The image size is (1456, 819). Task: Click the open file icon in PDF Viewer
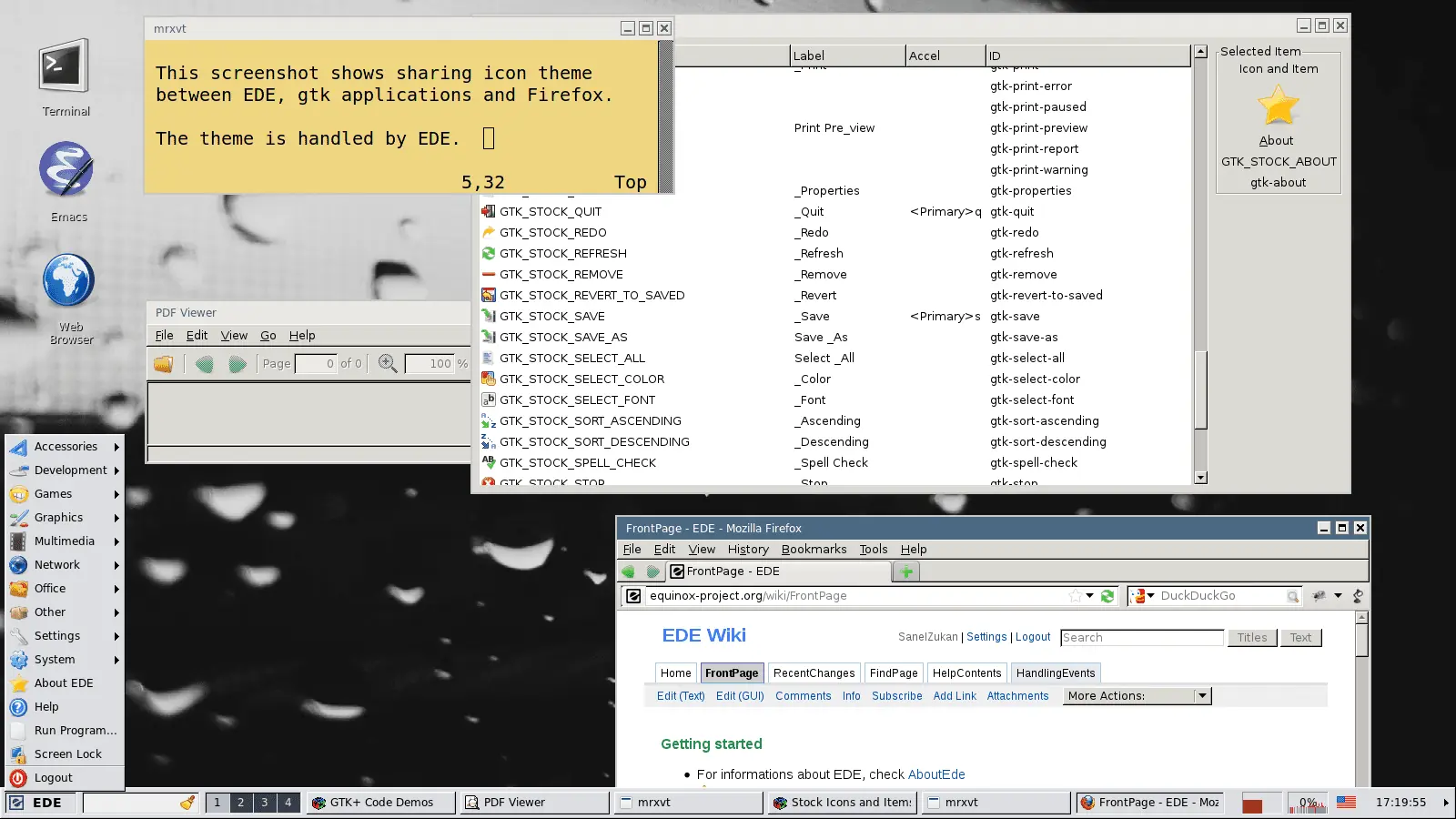(164, 364)
